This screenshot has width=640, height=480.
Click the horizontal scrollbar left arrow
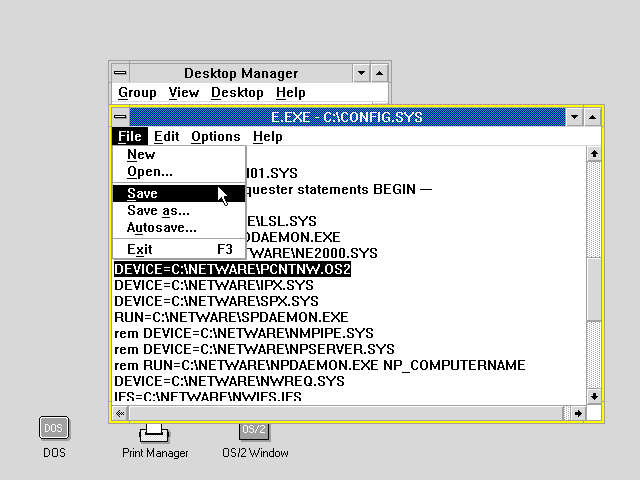pos(120,413)
